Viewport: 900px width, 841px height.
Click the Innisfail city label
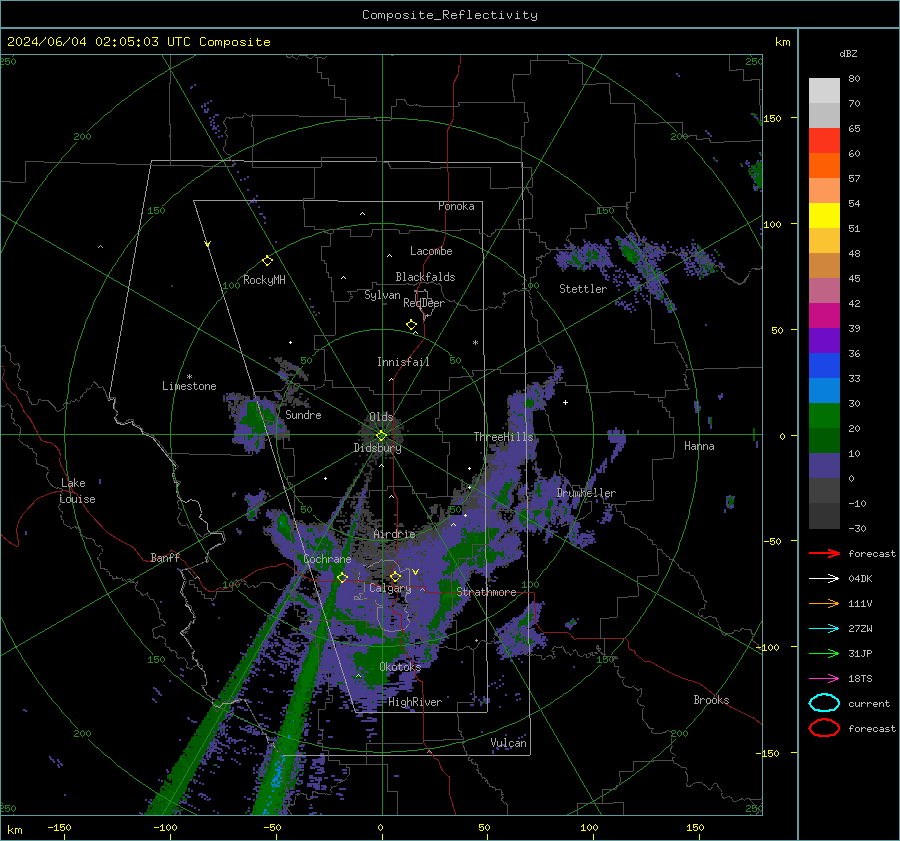coord(403,362)
